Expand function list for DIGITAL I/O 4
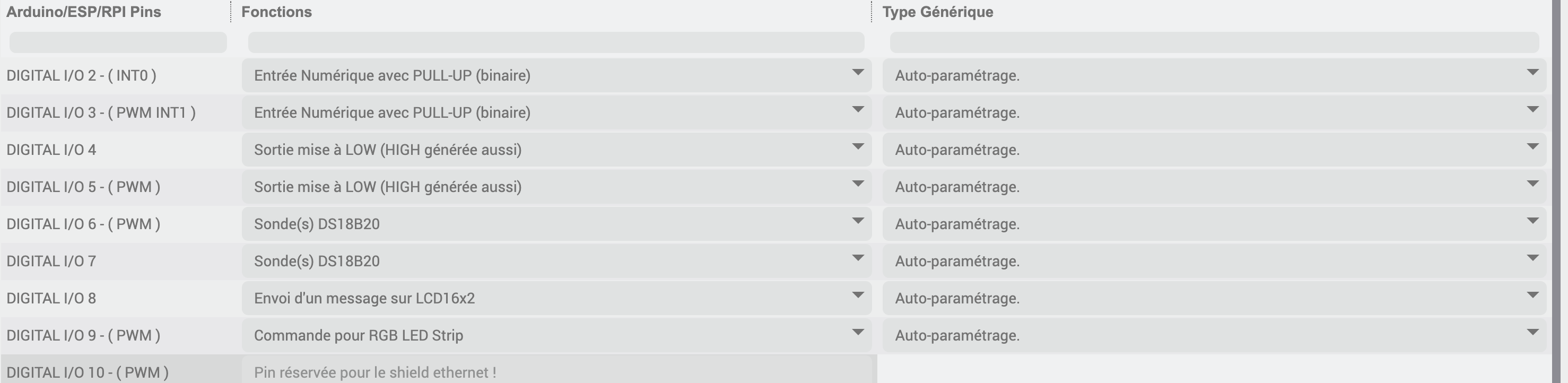The width and height of the screenshot is (1568, 383). pyautogui.click(x=556, y=150)
